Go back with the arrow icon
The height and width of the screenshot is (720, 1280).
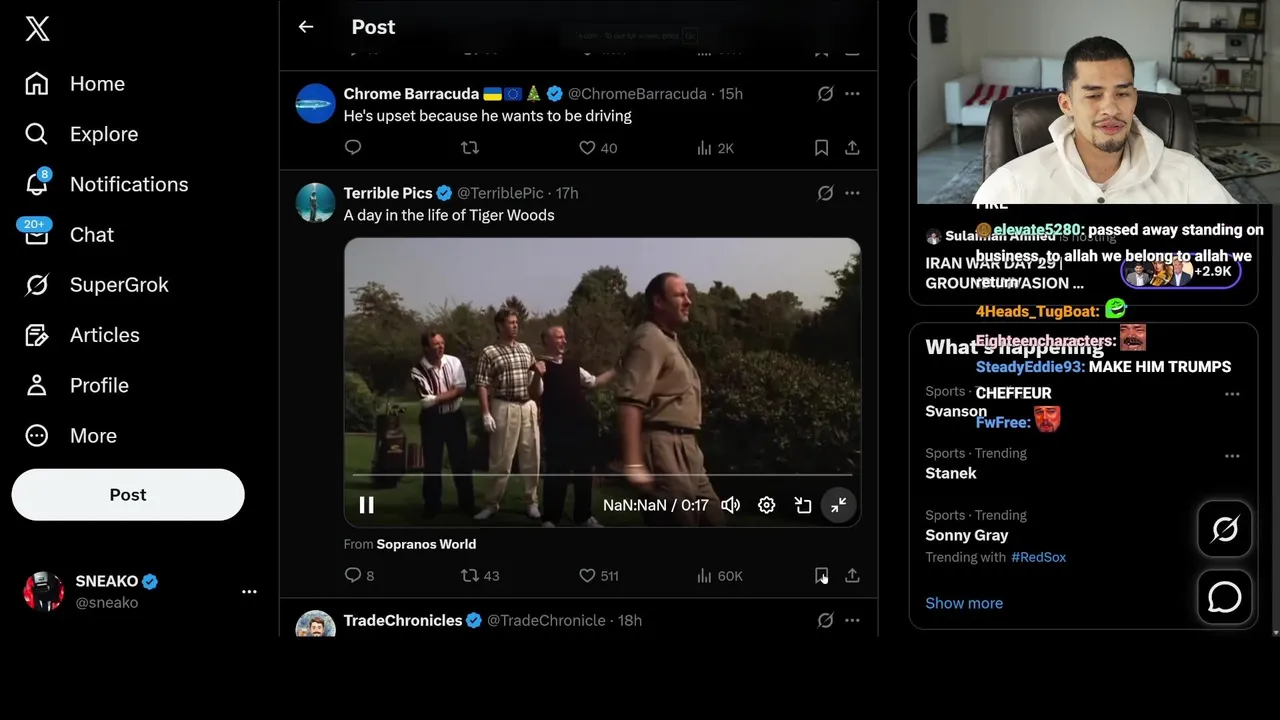click(306, 27)
